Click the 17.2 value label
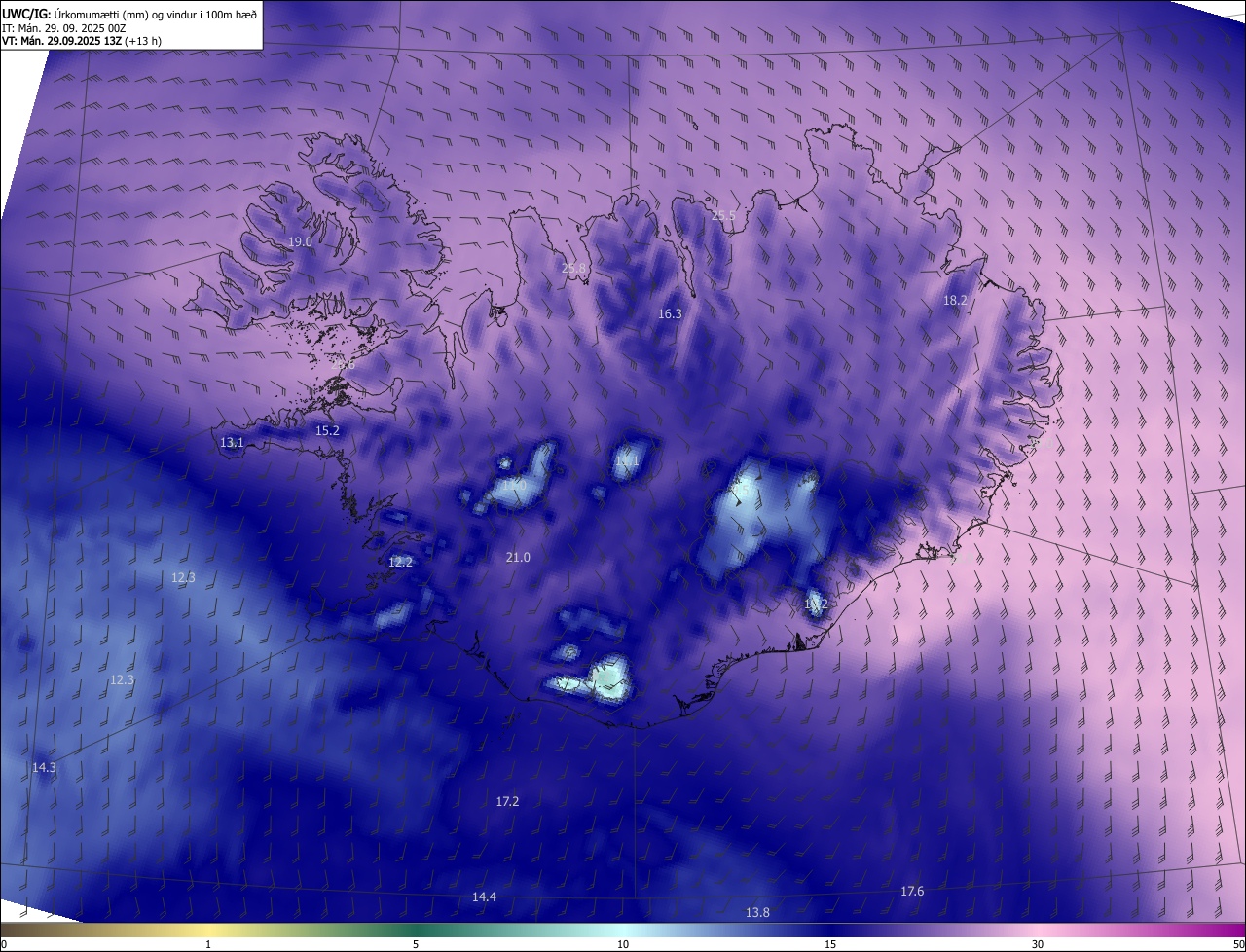The image size is (1246, 952). (x=507, y=802)
